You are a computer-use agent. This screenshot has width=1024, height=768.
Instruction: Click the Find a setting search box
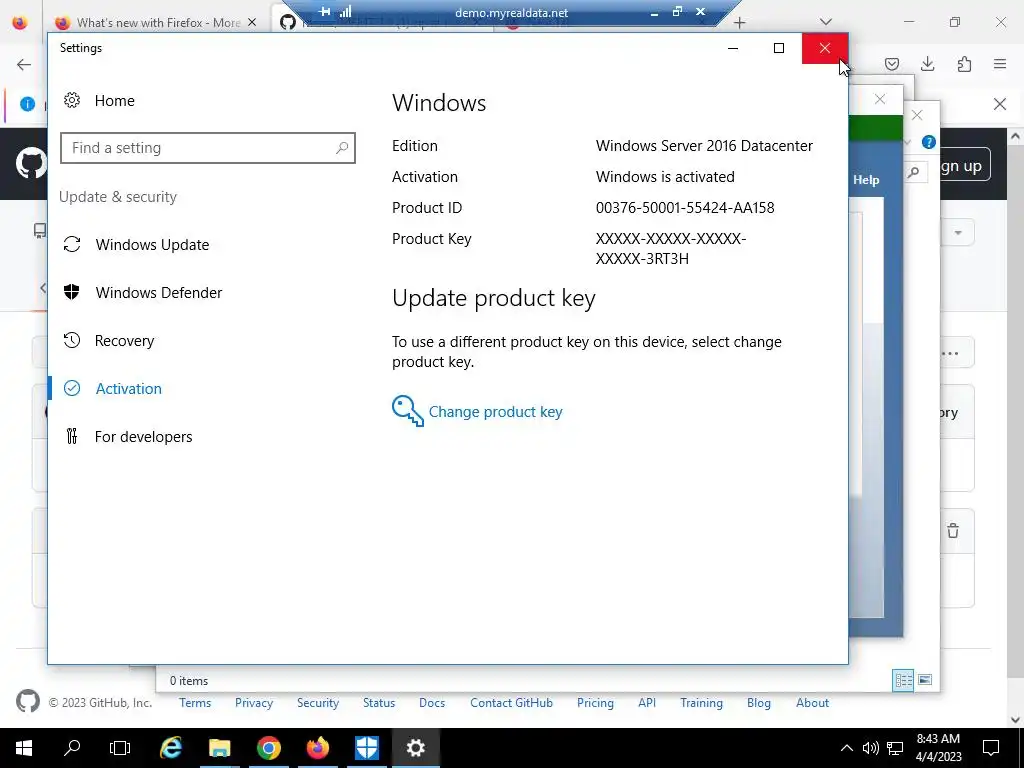(208, 148)
